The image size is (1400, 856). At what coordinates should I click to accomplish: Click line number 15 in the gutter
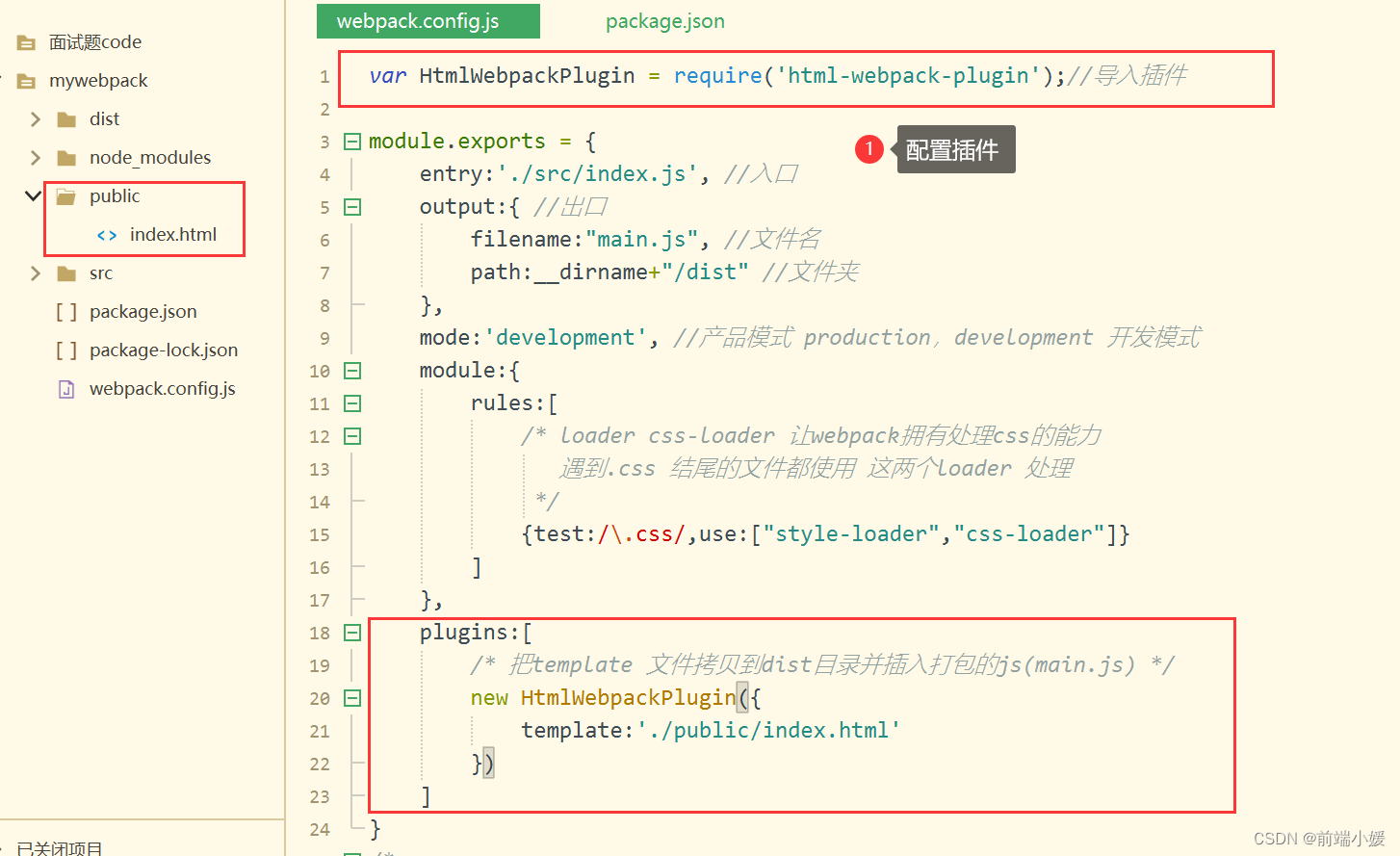click(320, 535)
